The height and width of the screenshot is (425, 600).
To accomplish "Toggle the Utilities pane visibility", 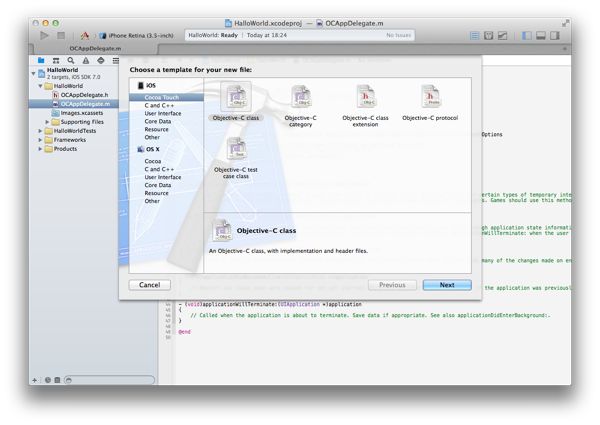I will tap(555, 36).
